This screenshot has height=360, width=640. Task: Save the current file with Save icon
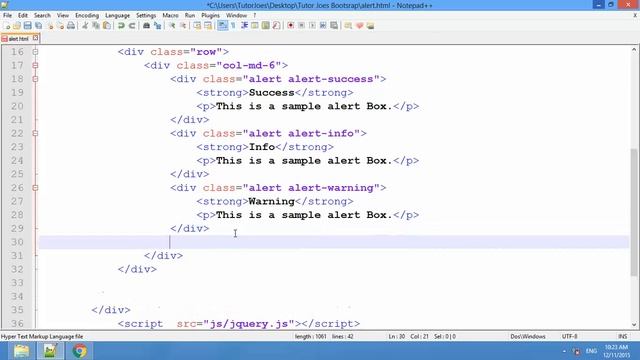click(x=27, y=26)
